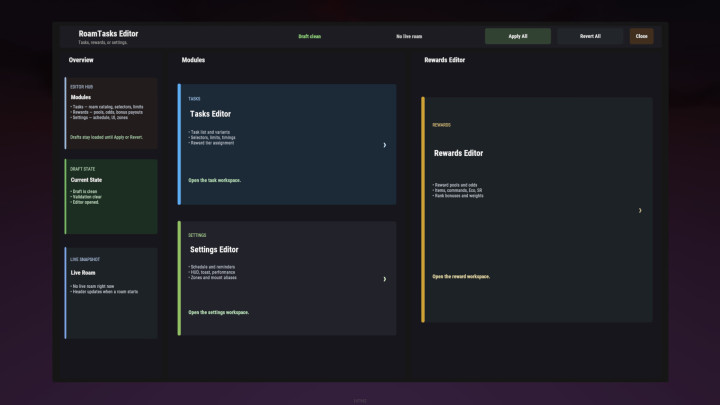Click the SETTINGS tag above Settings Editor
The height and width of the screenshot is (405, 720).
(x=197, y=235)
